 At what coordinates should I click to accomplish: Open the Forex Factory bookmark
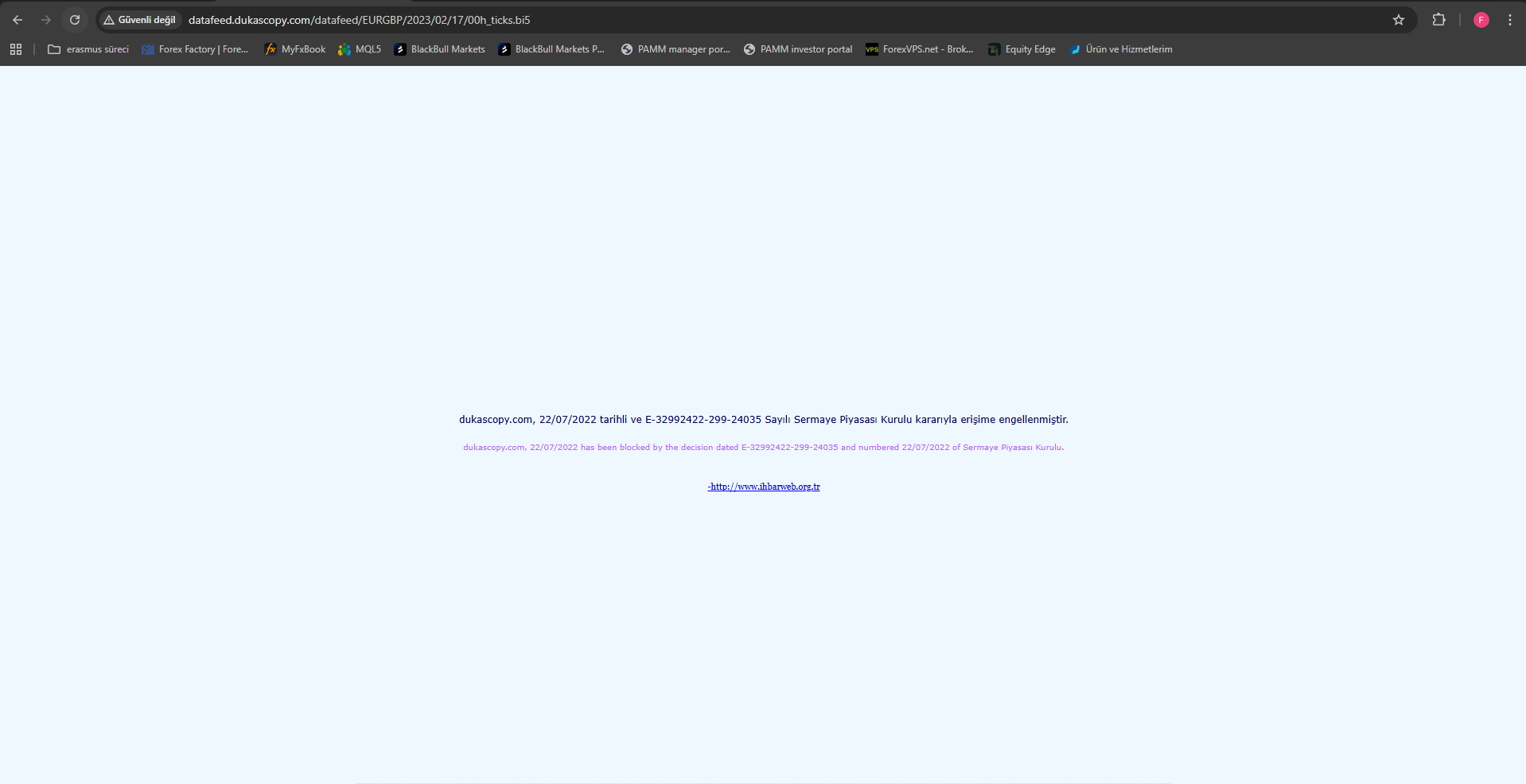tap(195, 49)
